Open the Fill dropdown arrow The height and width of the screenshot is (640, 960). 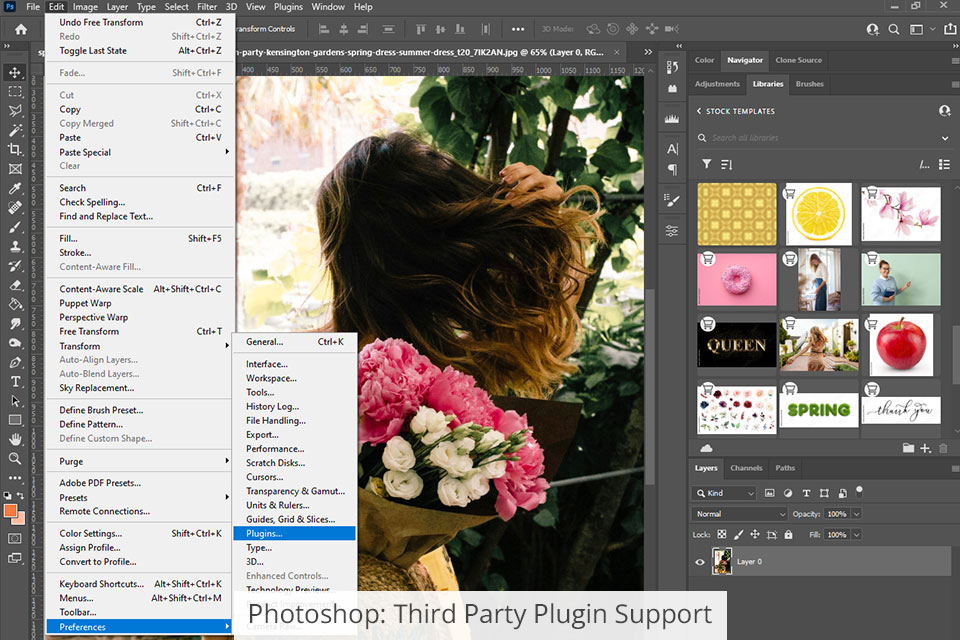(x=857, y=535)
